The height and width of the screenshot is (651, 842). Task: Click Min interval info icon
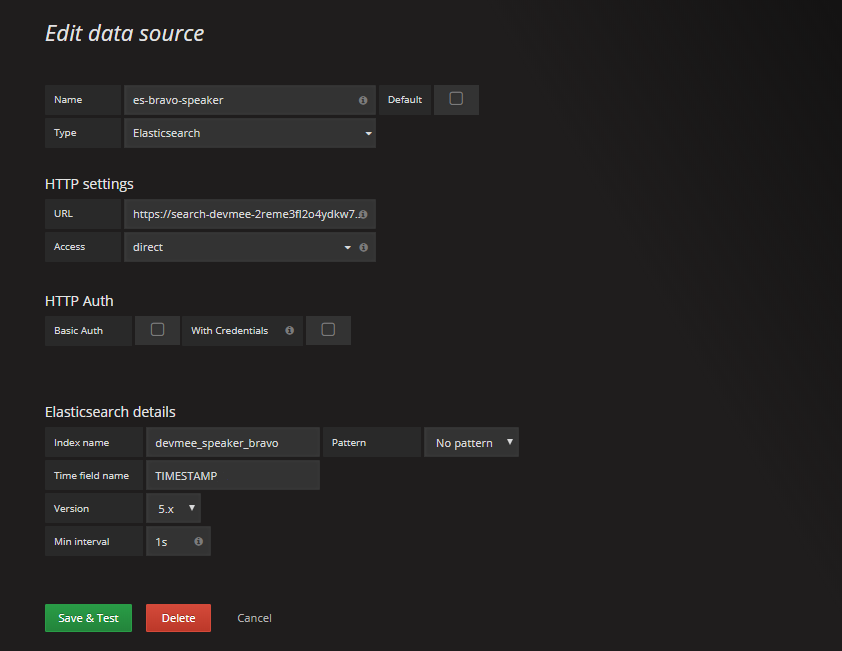coord(198,542)
